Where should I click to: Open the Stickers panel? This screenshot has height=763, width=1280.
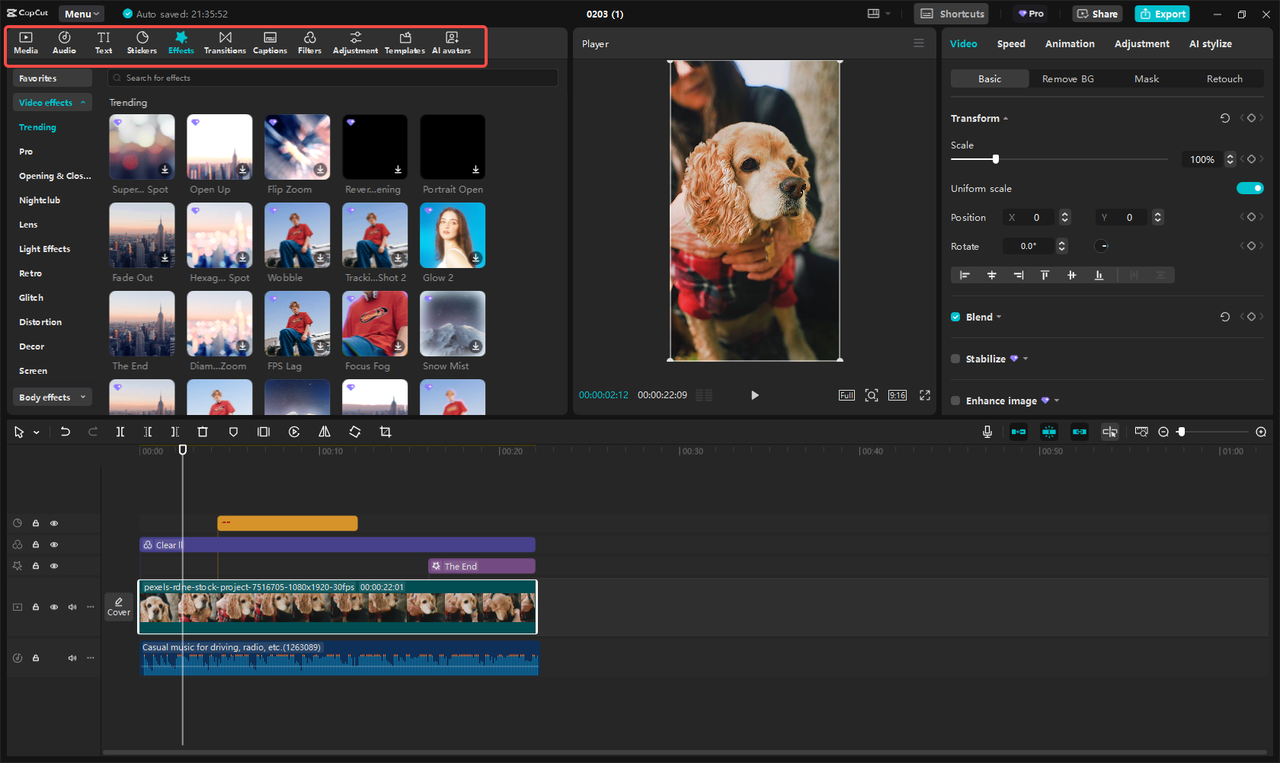[x=141, y=43]
